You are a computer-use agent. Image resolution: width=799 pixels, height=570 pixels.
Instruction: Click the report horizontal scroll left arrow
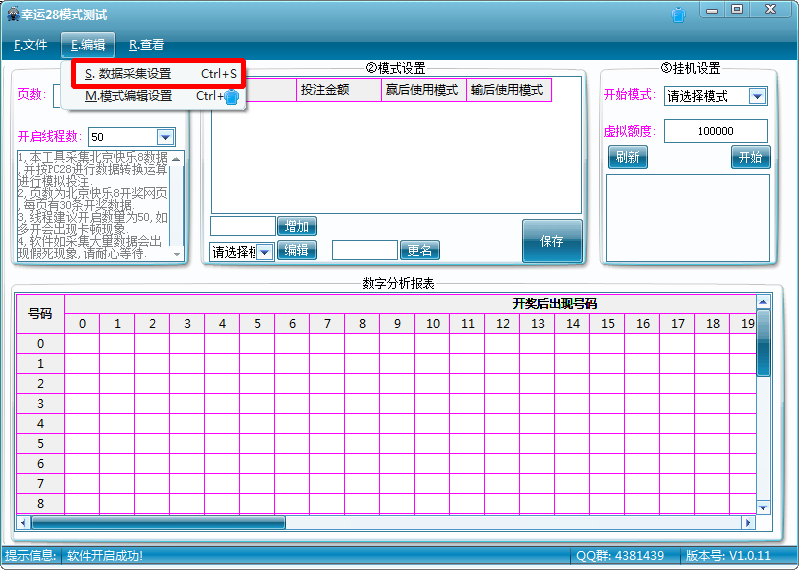click(x=23, y=523)
